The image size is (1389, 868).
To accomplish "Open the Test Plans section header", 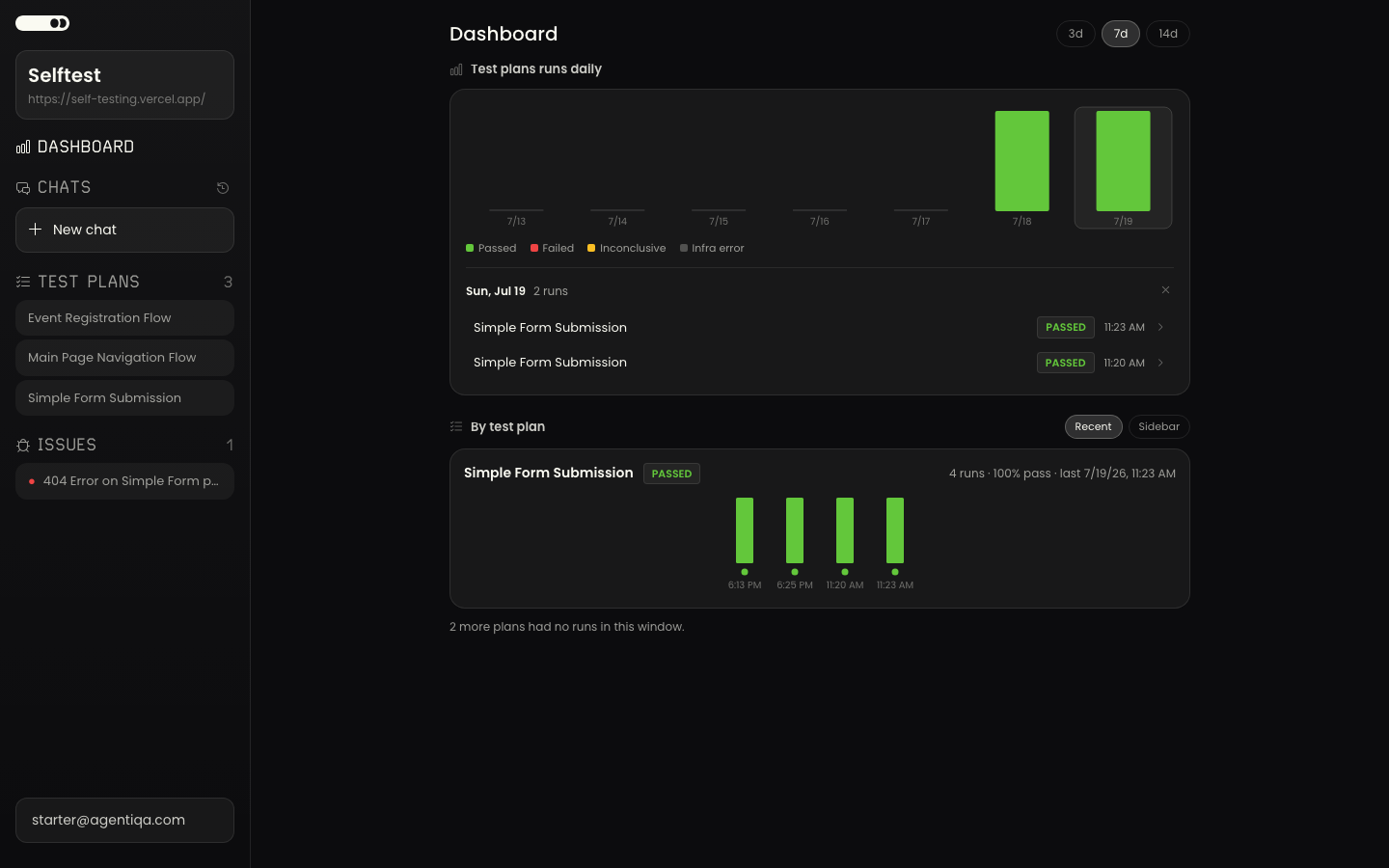I will pyautogui.click(x=89, y=282).
